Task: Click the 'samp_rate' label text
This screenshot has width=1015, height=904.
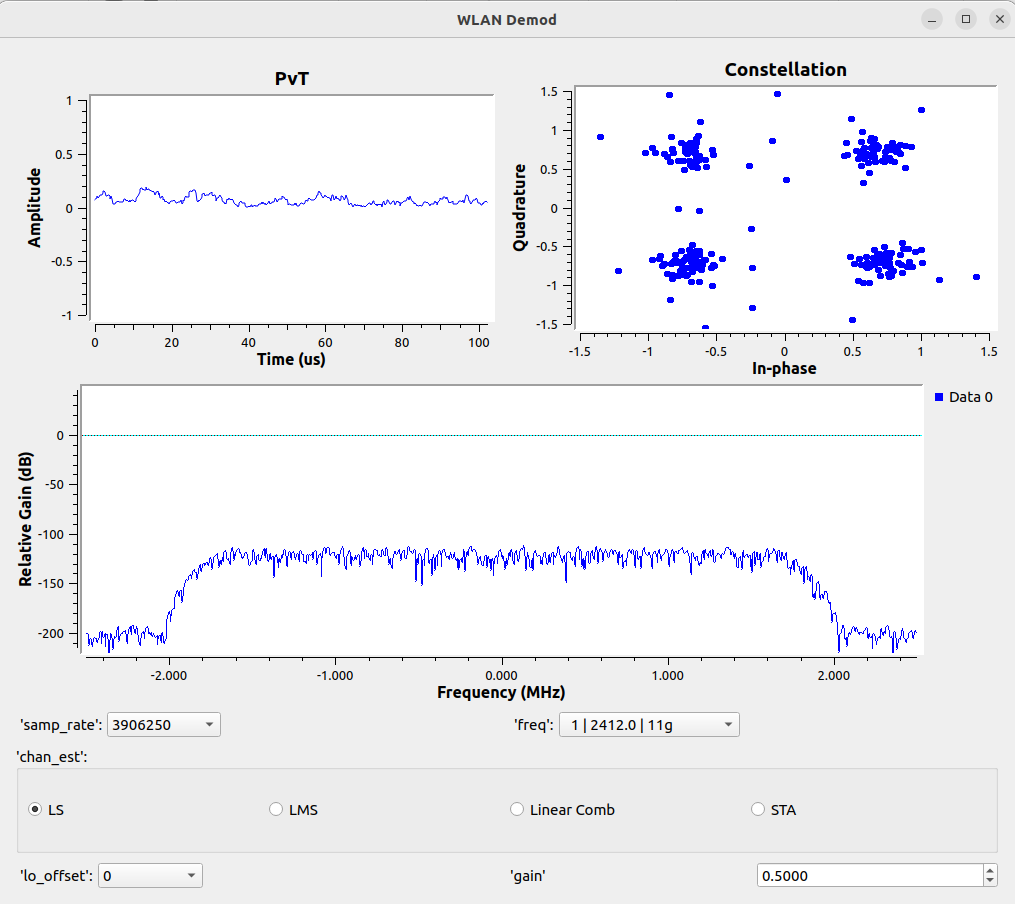Action: 61,725
